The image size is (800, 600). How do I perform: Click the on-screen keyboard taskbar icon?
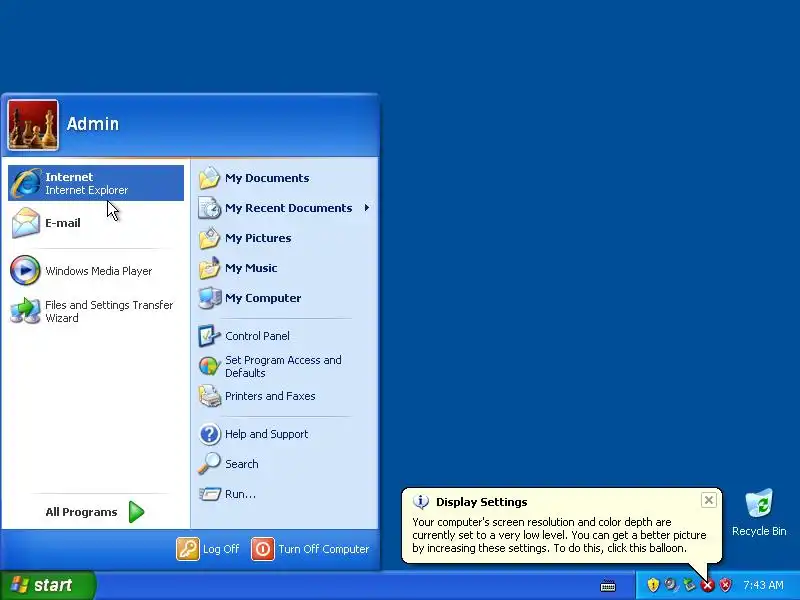tap(608, 586)
